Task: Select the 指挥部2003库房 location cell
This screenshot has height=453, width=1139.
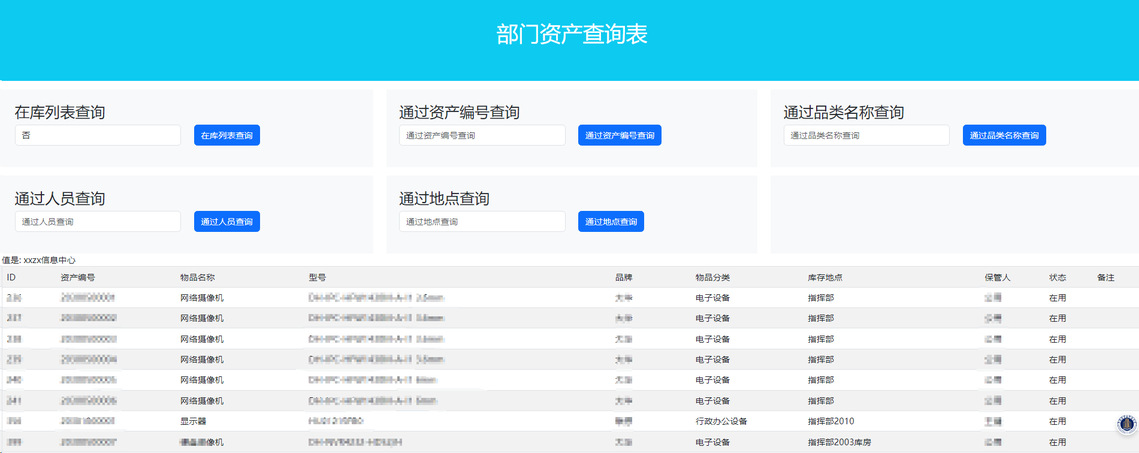Action: click(x=839, y=441)
